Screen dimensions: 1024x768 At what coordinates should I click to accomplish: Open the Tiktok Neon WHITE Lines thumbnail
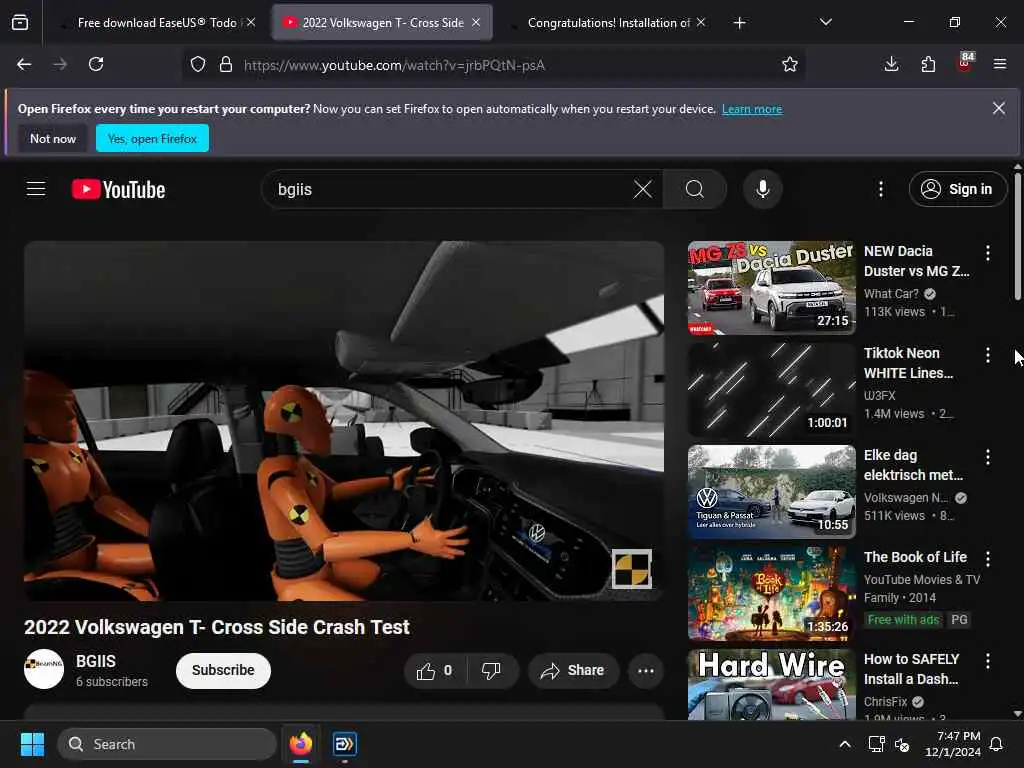point(771,390)
